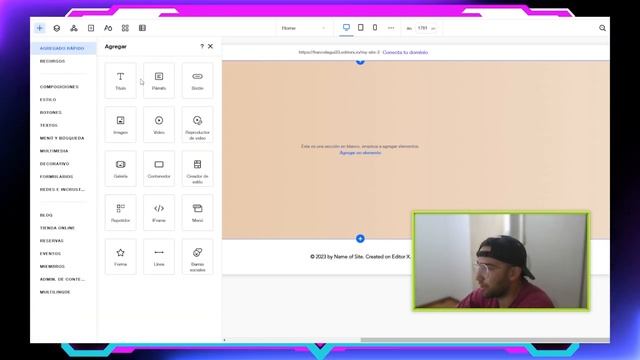Switch to desktop breakpoint view
Viewport: 640px width, 360px height.
[346, 27]
